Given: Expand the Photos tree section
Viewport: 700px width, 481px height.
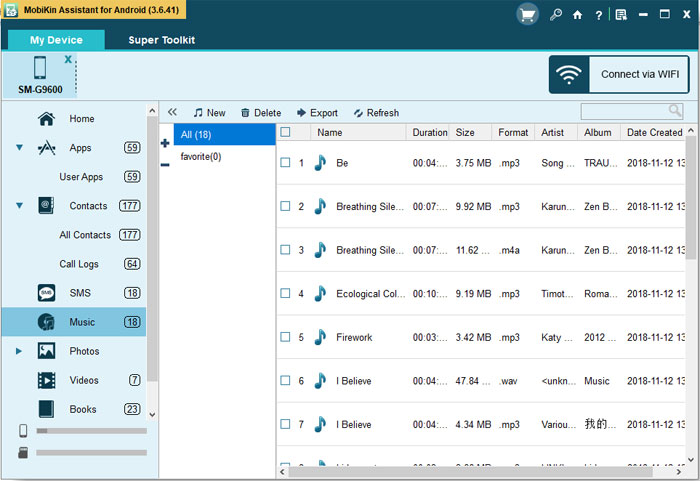Looking at the screenshot, I should pyautogui.click(x=19, y=351).
